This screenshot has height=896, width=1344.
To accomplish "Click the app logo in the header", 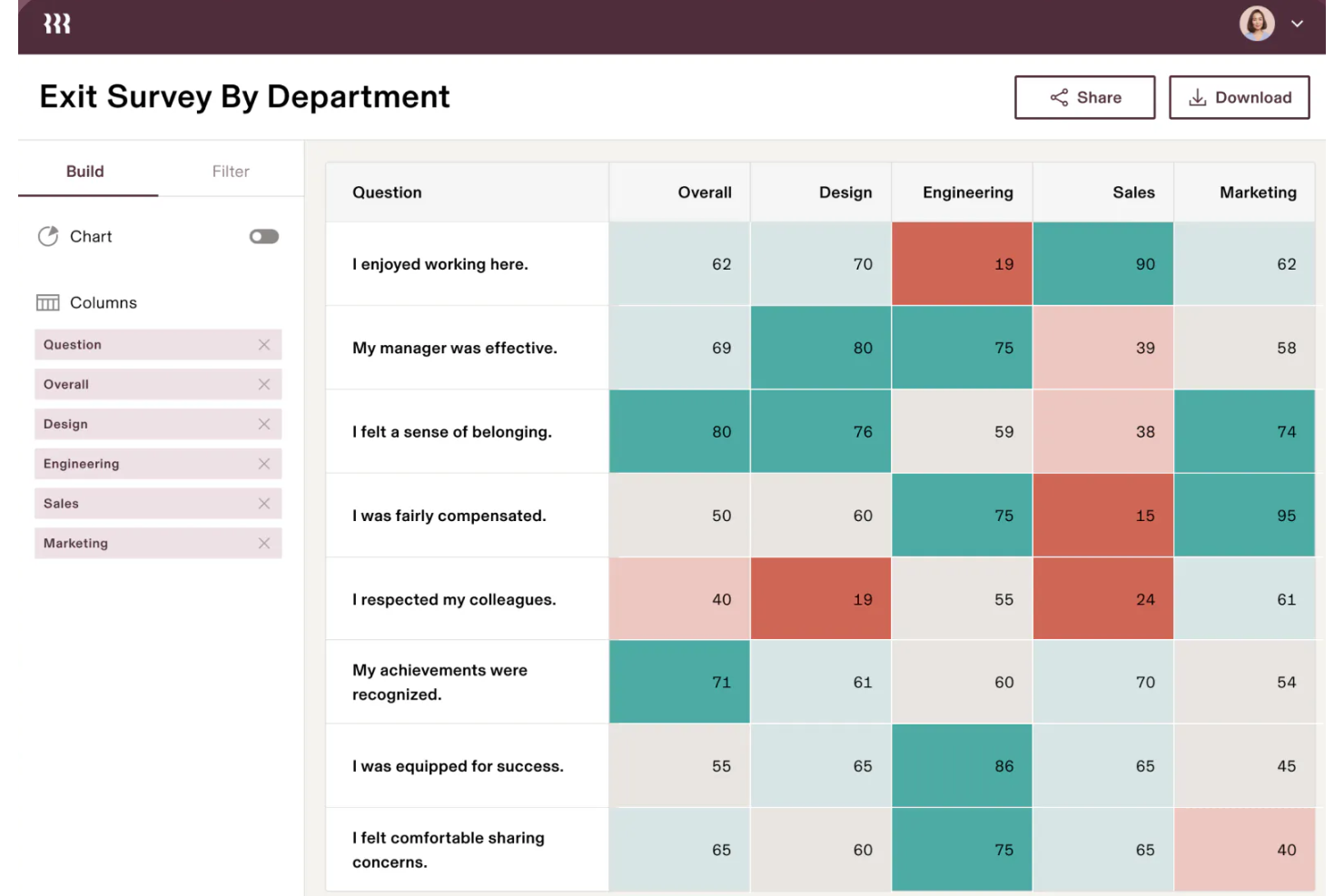I will pos(57,24).
